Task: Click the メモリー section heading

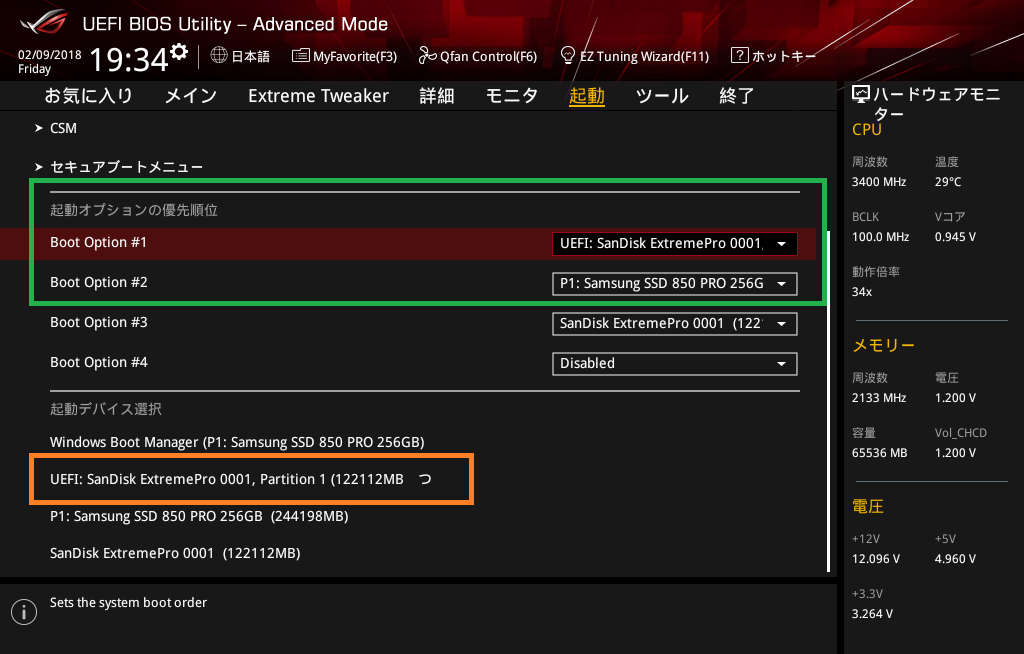Action: click(883, 345)
